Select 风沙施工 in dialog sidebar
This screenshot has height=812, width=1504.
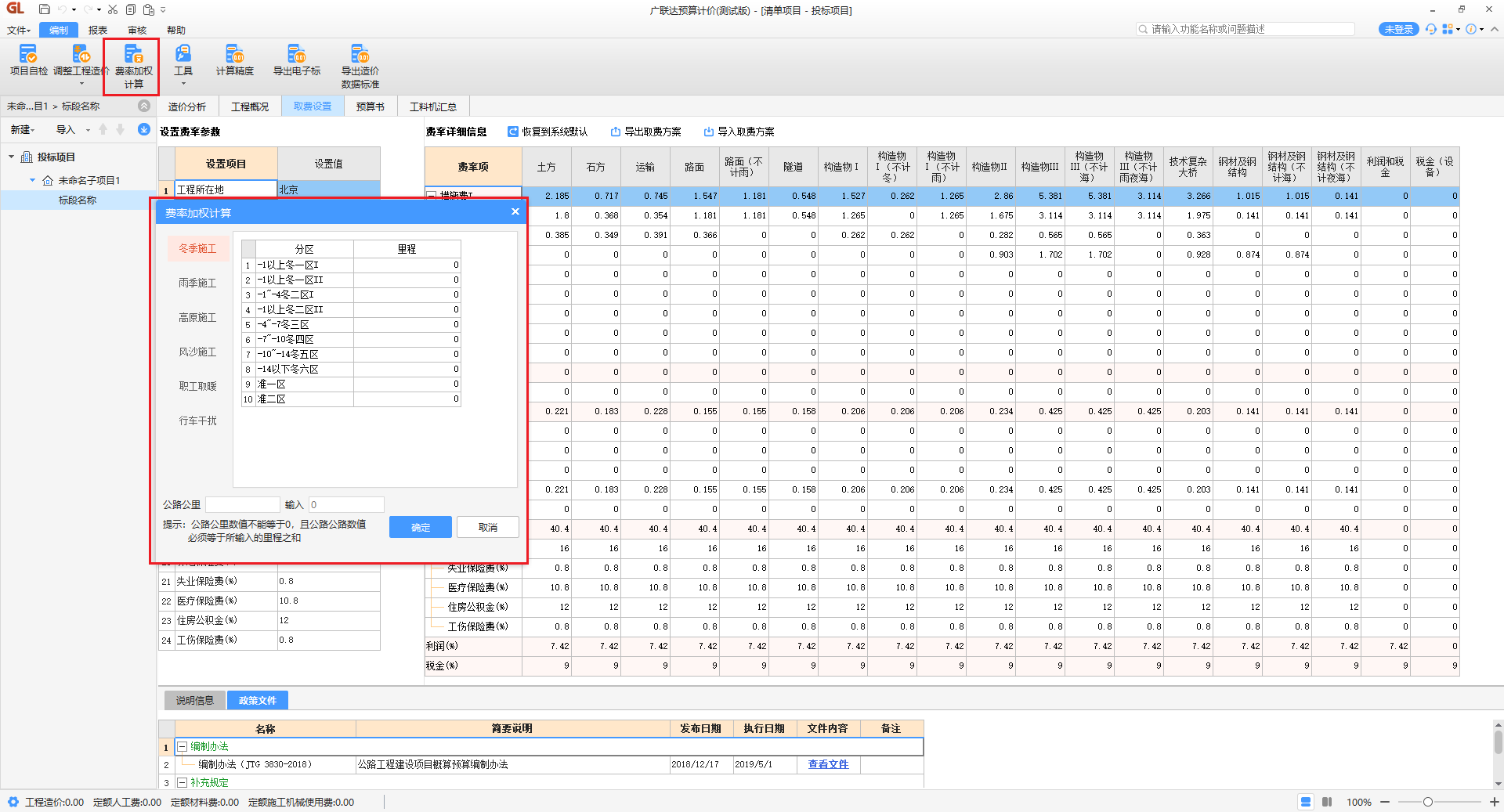point(197,352)
